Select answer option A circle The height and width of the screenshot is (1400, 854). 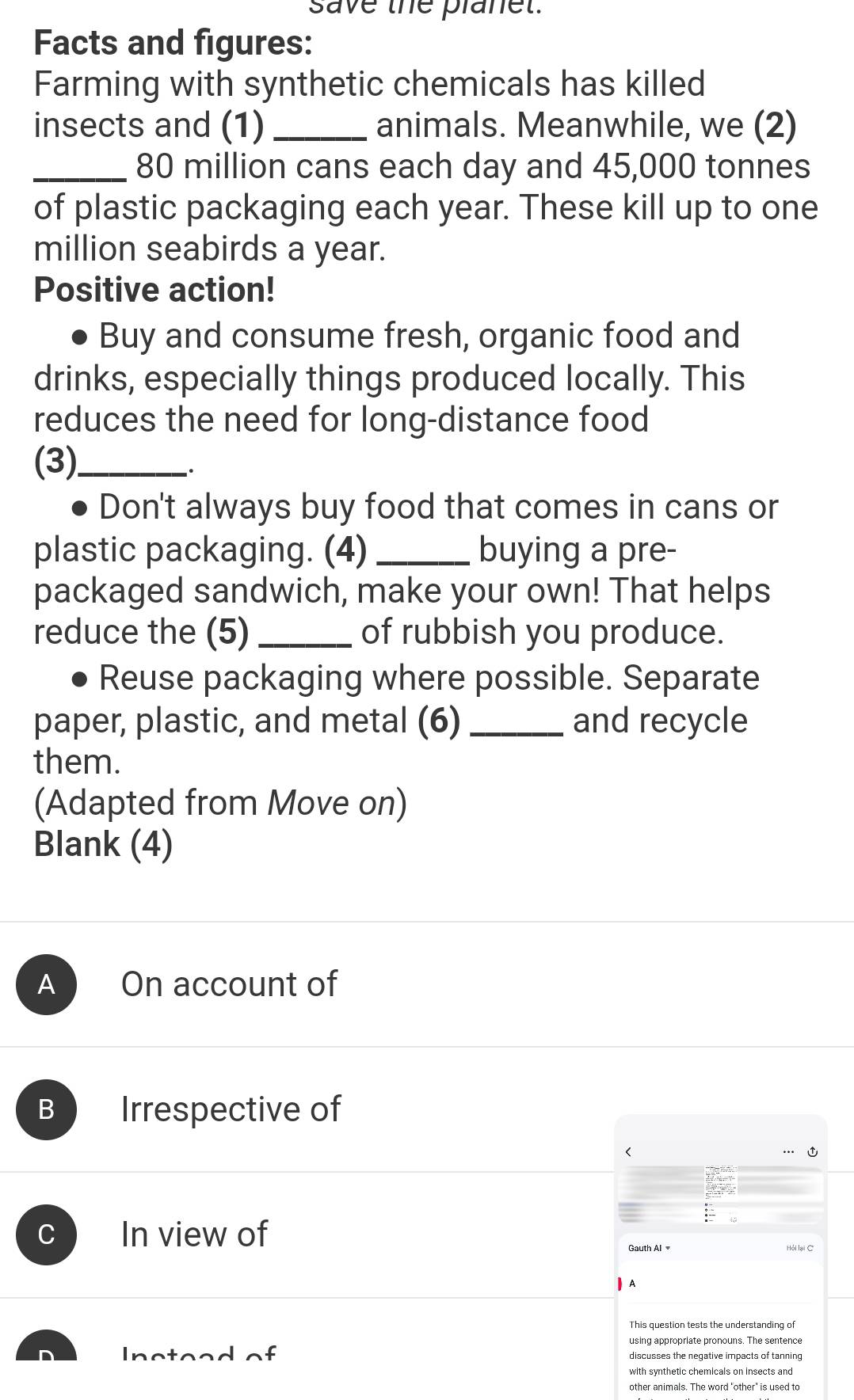(47, 984)
